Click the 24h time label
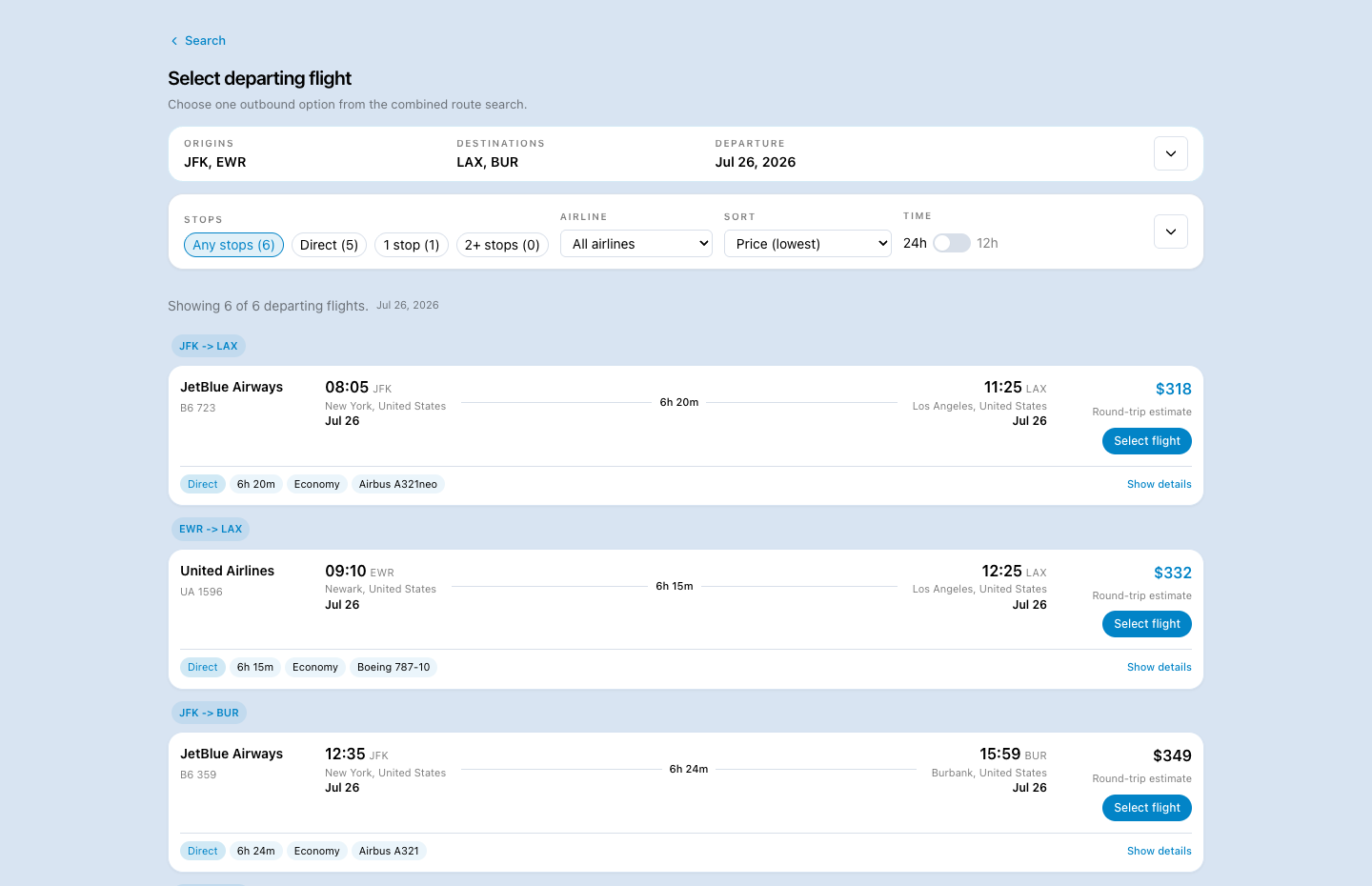The height and width of the screenshot is (886, 1372). coord(915,243)
